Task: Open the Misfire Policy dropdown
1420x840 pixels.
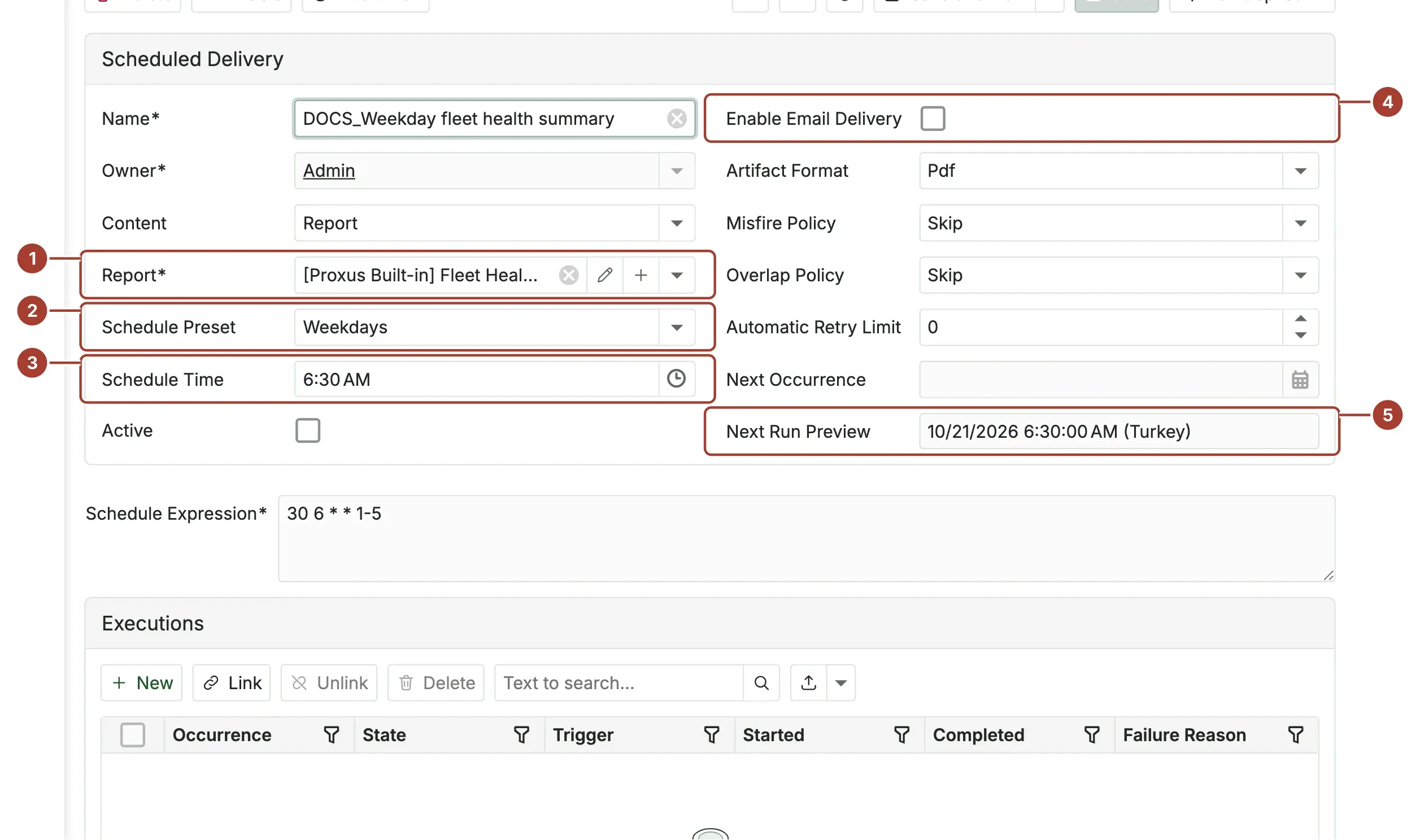Action: click(x=1301, y=223)
